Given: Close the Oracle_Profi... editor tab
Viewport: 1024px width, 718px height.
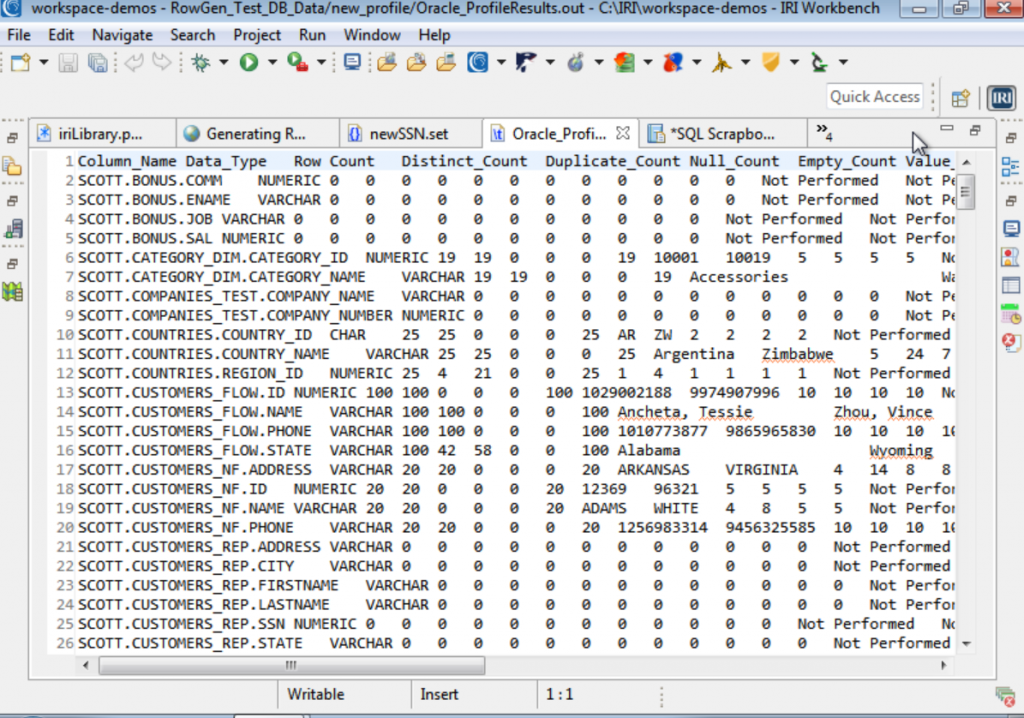Looking at the screenshot, I should click(x=623, y=133).
